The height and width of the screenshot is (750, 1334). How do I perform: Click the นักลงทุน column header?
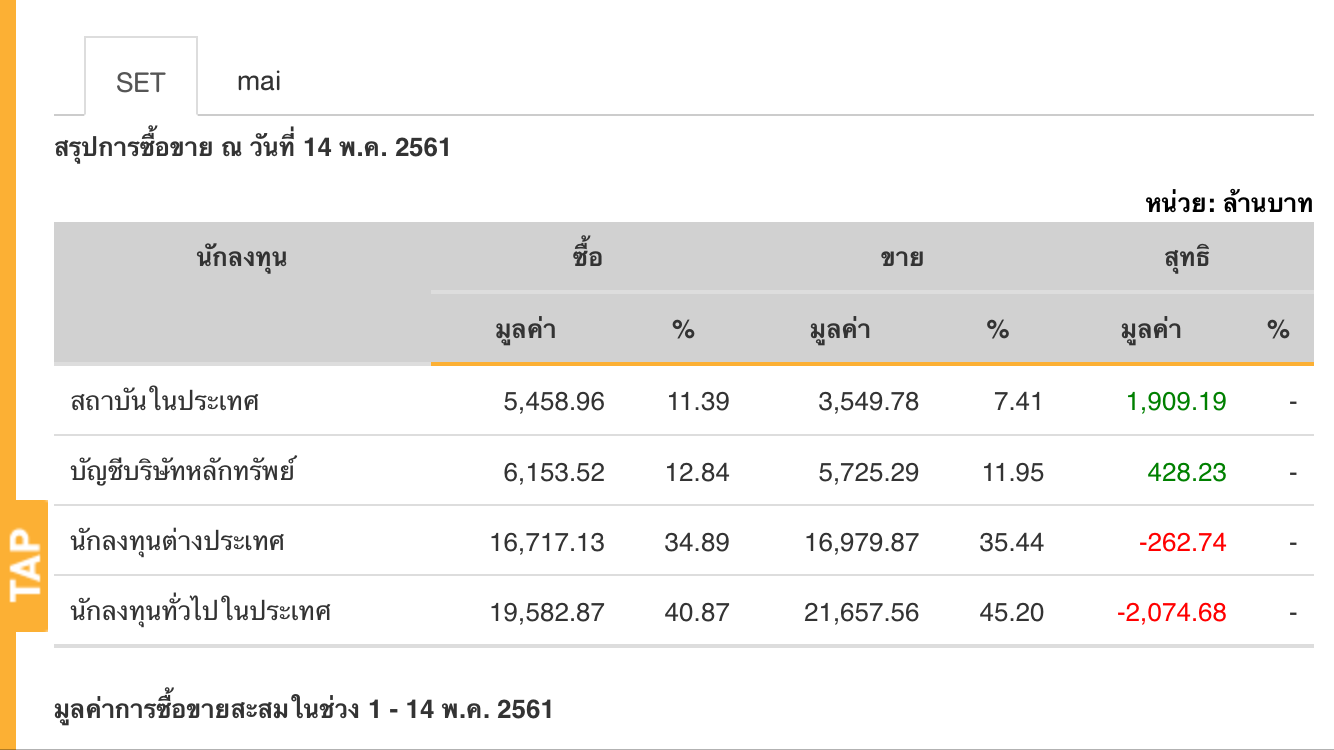coord(242,258)
